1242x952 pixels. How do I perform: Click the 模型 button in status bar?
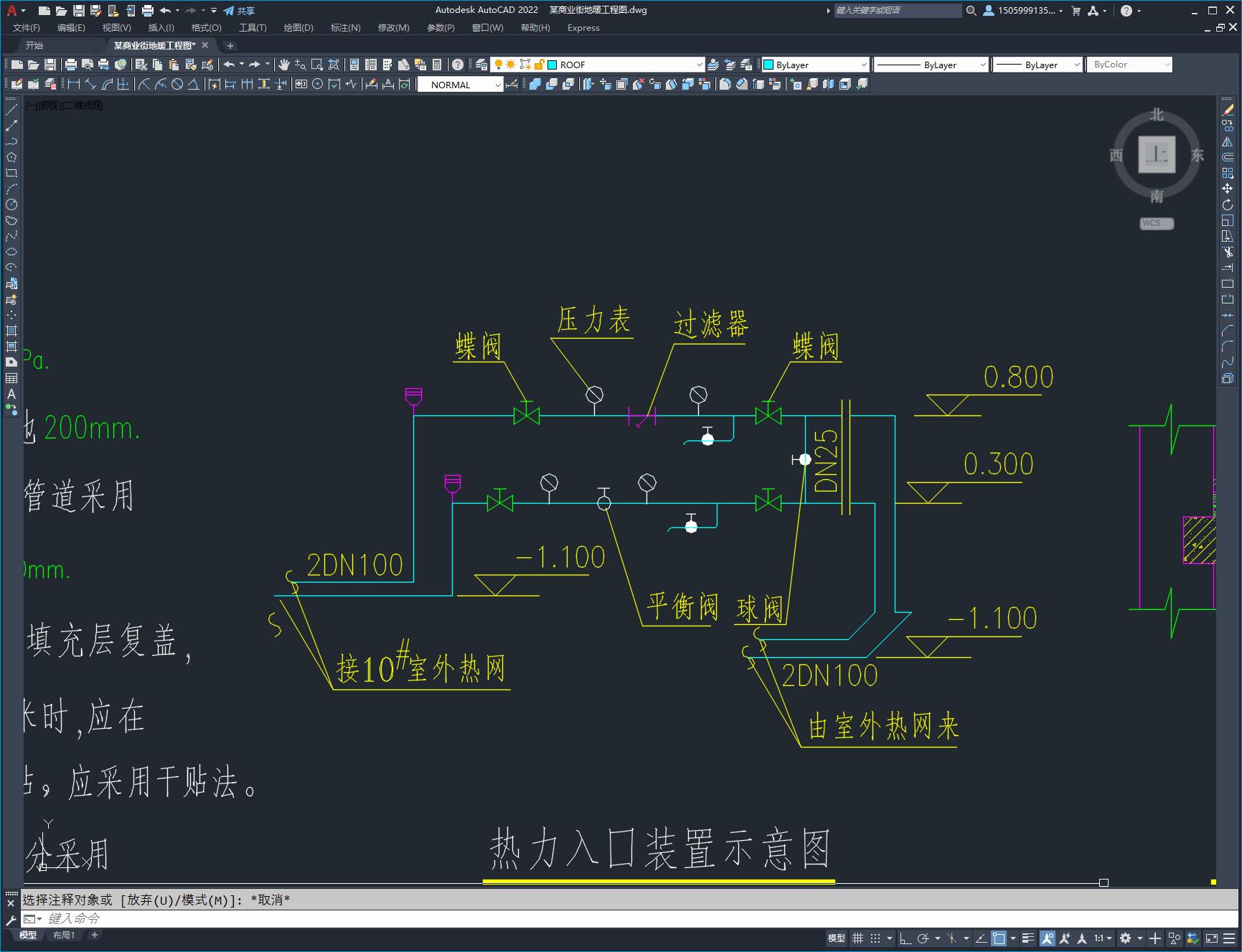(837, 938)
